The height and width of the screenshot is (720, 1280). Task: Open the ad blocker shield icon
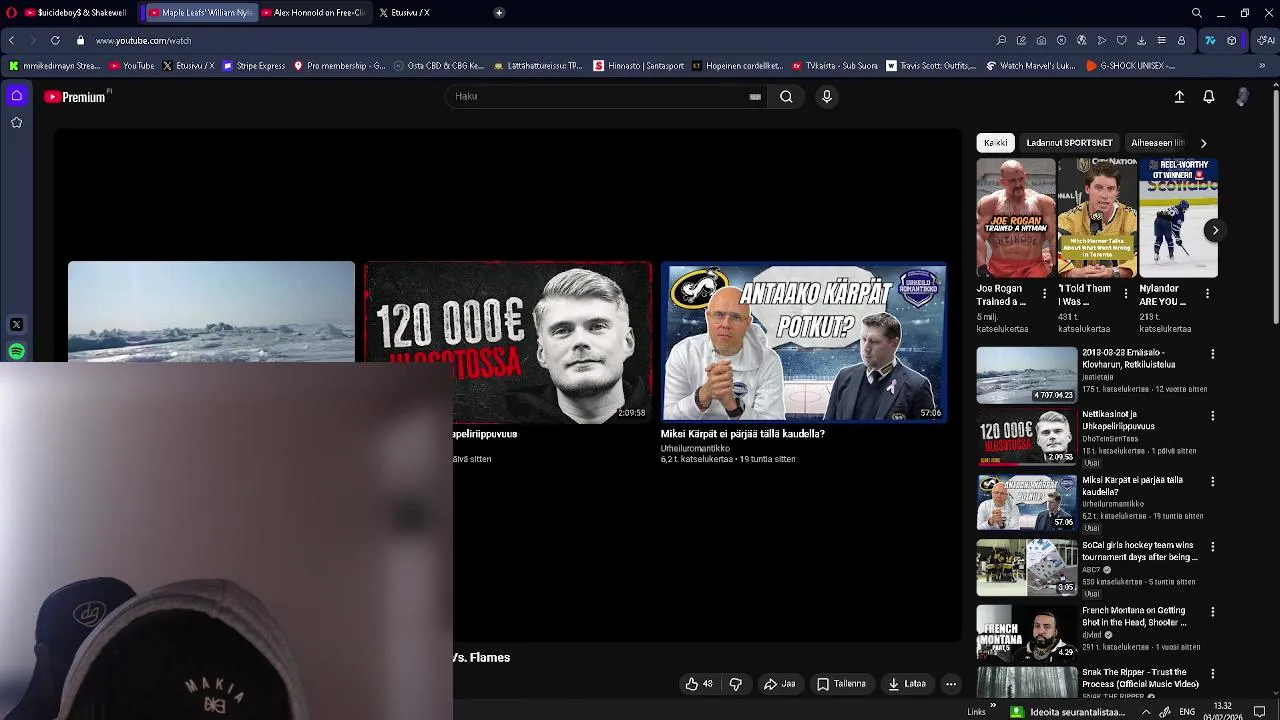pyautogui.click(x=1061, y=40)
